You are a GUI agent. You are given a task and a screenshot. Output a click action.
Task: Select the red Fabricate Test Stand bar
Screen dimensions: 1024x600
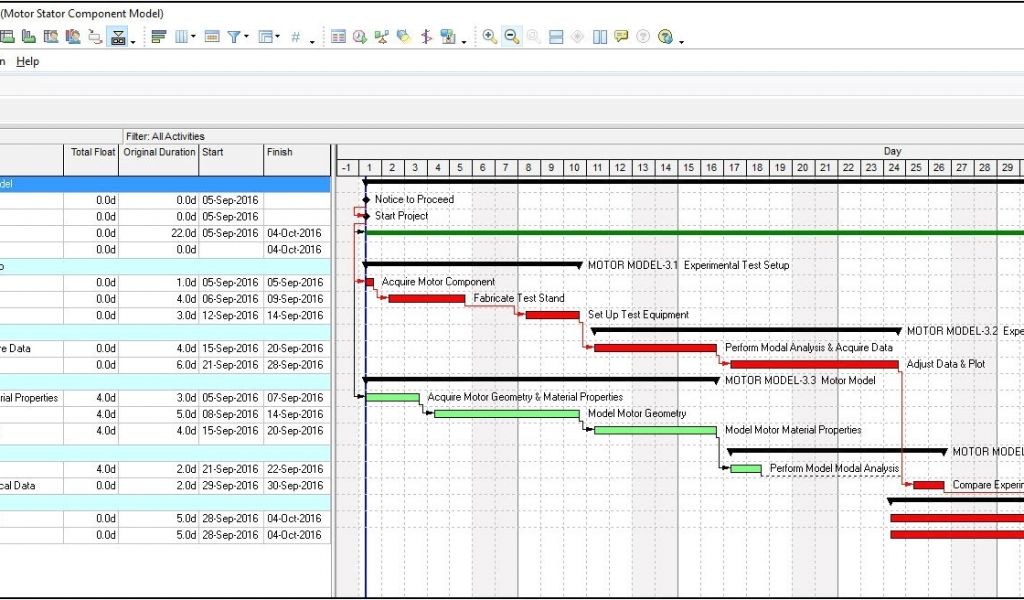pos(426,298)
